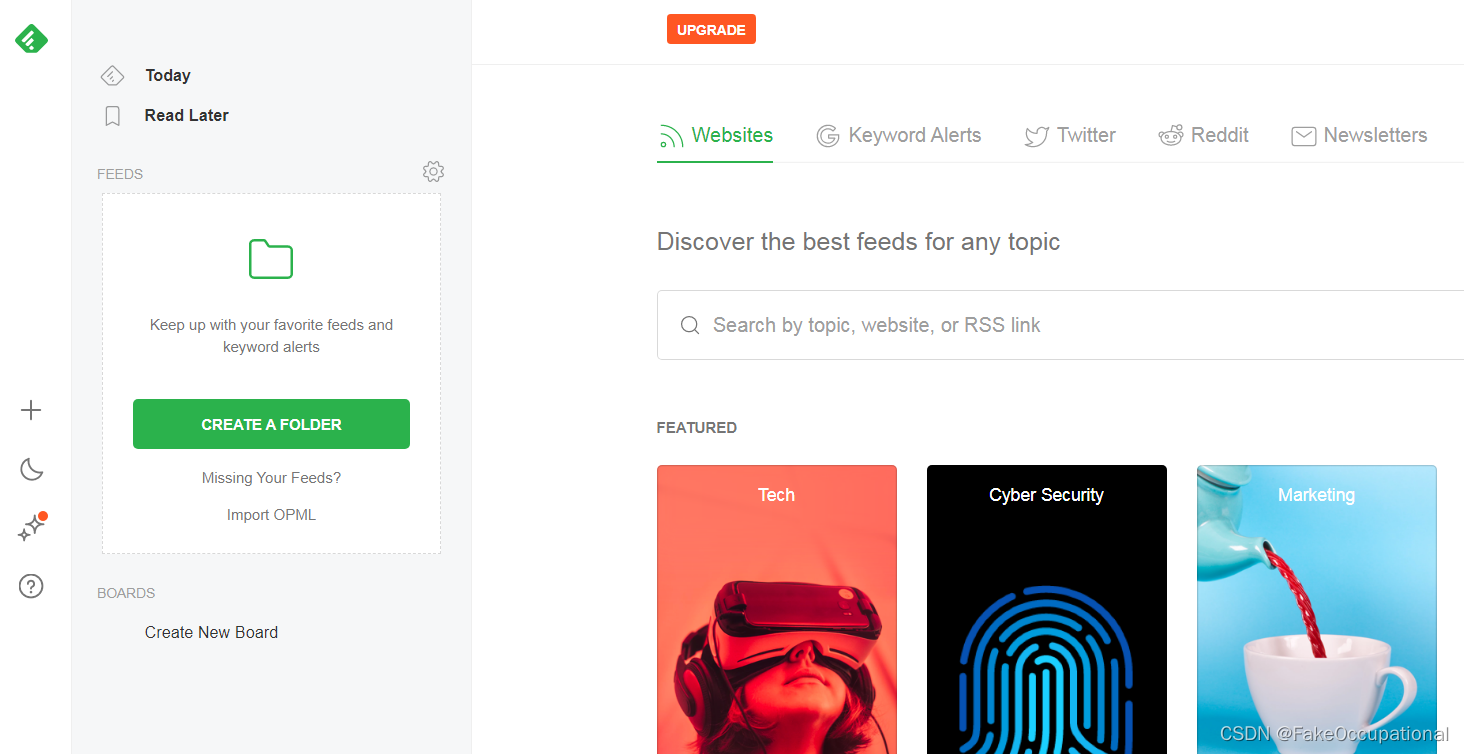Switch to the Newsletters tab
This screenshot has height=754, width=1464.
pos(1359,136)
